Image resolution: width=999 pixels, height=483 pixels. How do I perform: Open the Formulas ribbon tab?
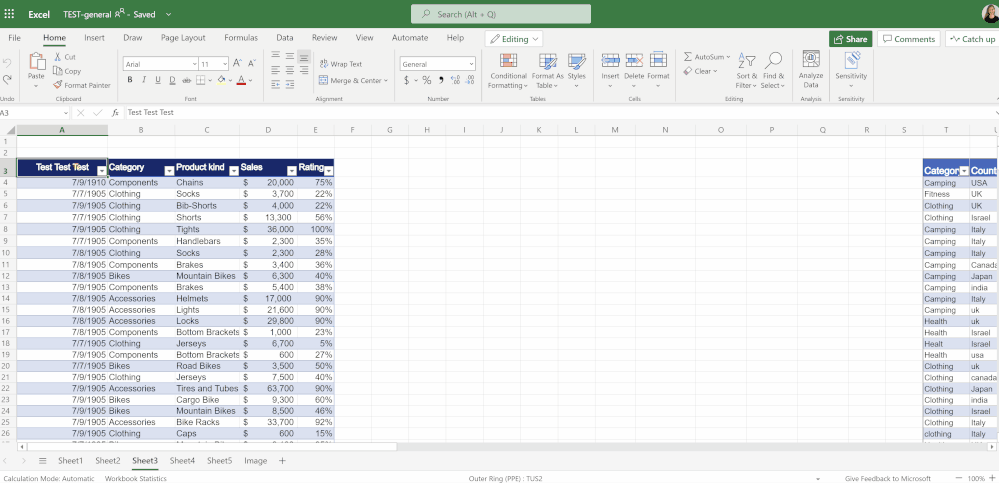241,38
